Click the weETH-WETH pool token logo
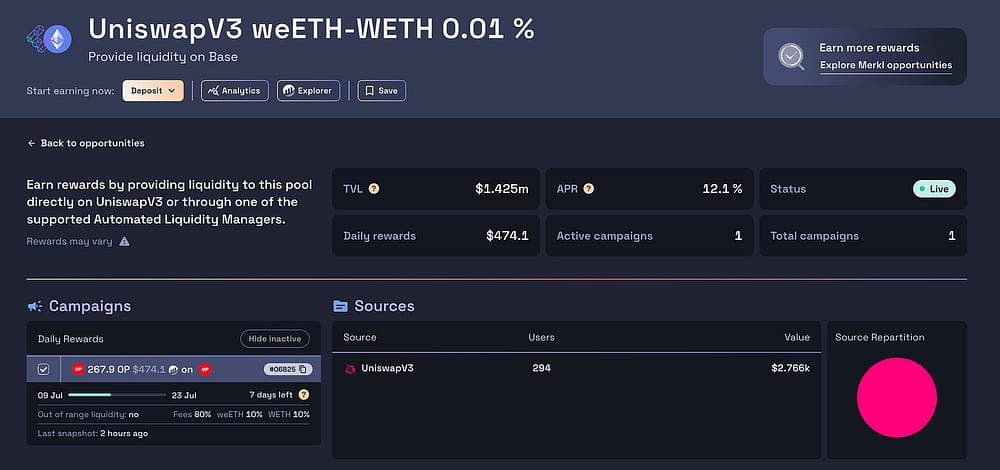Image resolution: width=1000 pixels, height=470 pixels. tap(49, 39)
